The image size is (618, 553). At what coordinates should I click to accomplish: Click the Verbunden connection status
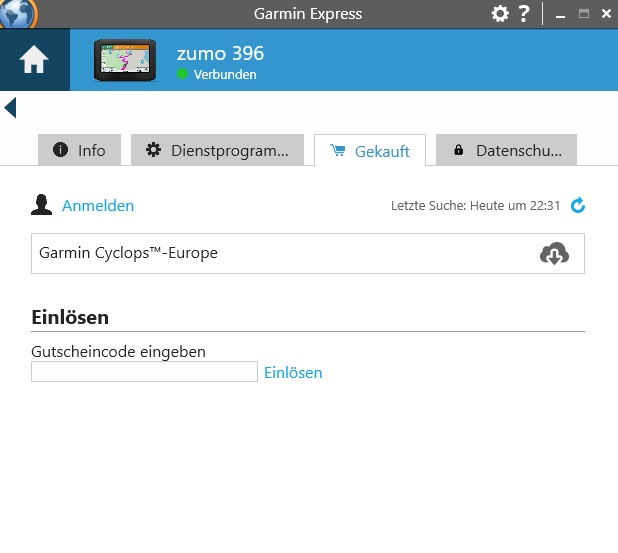click(x=225, y=74)
